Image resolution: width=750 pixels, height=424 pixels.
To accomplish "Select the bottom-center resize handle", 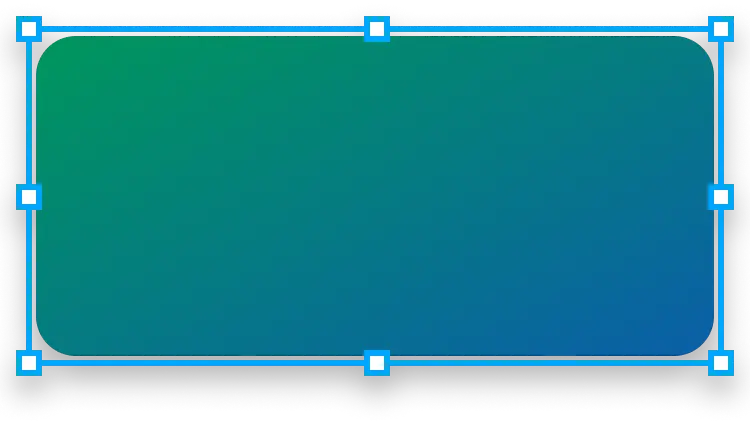I will [x=376, y=362].
